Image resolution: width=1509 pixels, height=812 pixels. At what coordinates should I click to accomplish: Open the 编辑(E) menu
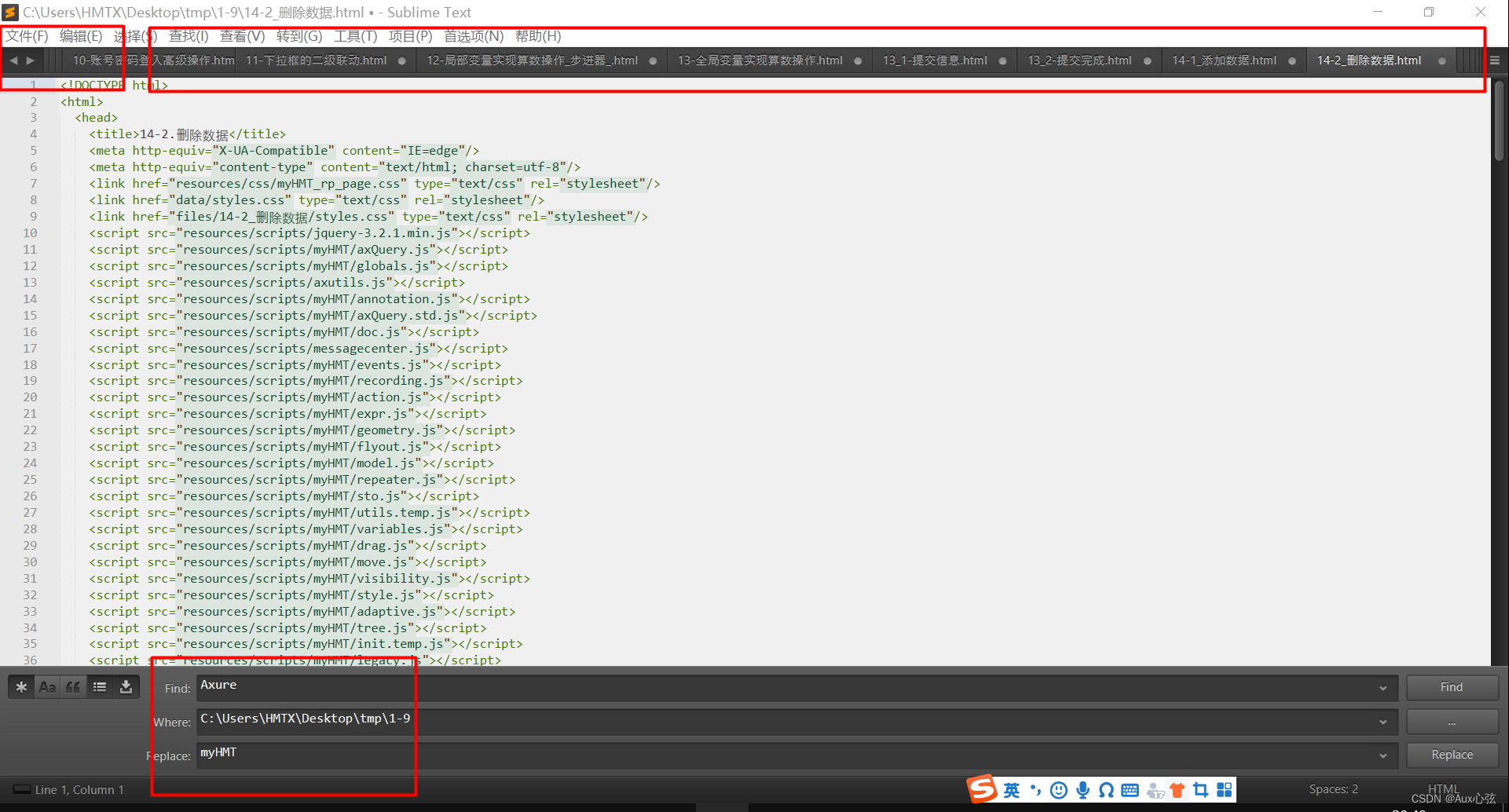click(81, 36)
